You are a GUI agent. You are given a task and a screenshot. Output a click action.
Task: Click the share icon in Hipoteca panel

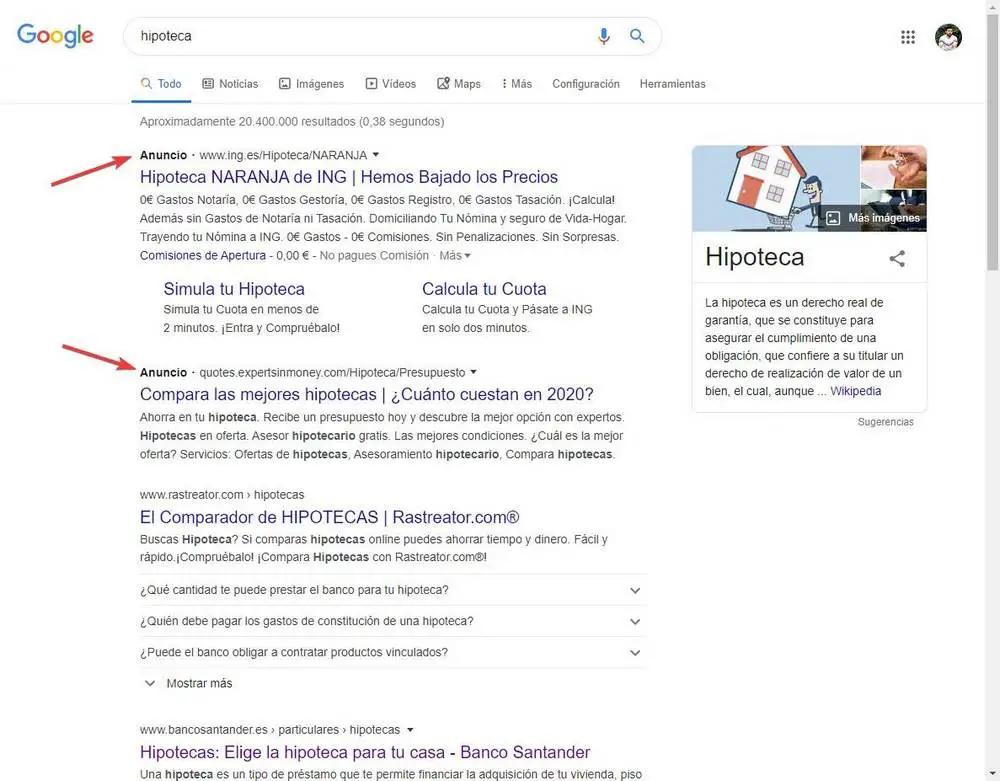[897, 258]
